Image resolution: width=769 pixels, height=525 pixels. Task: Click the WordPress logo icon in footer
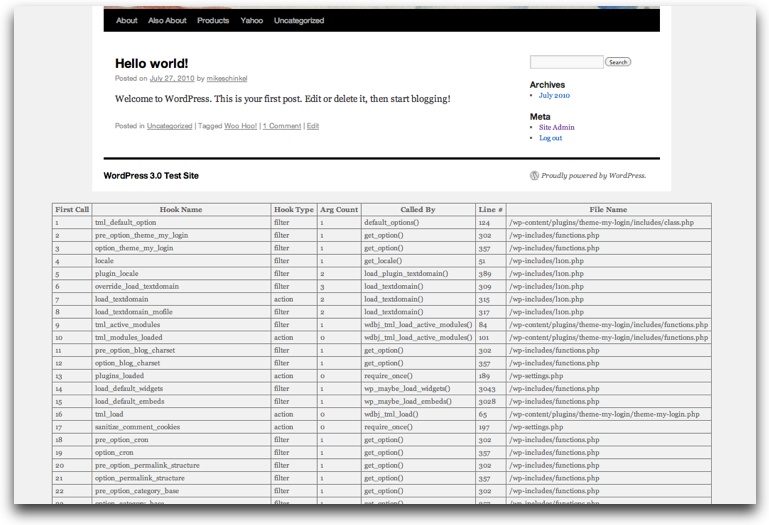(x=534, y=176)
